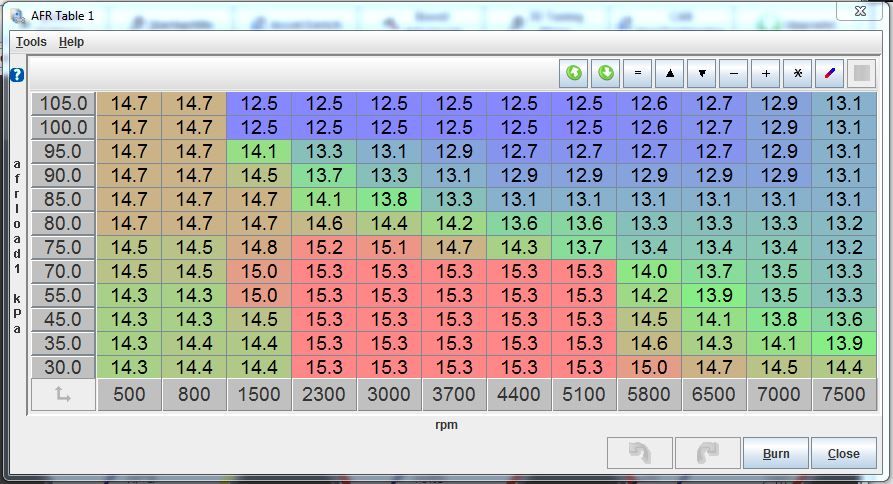This screenshot has height=484, width=893.
Task: Click the green up-arrow toolbar icon
Action: point(574,73)
